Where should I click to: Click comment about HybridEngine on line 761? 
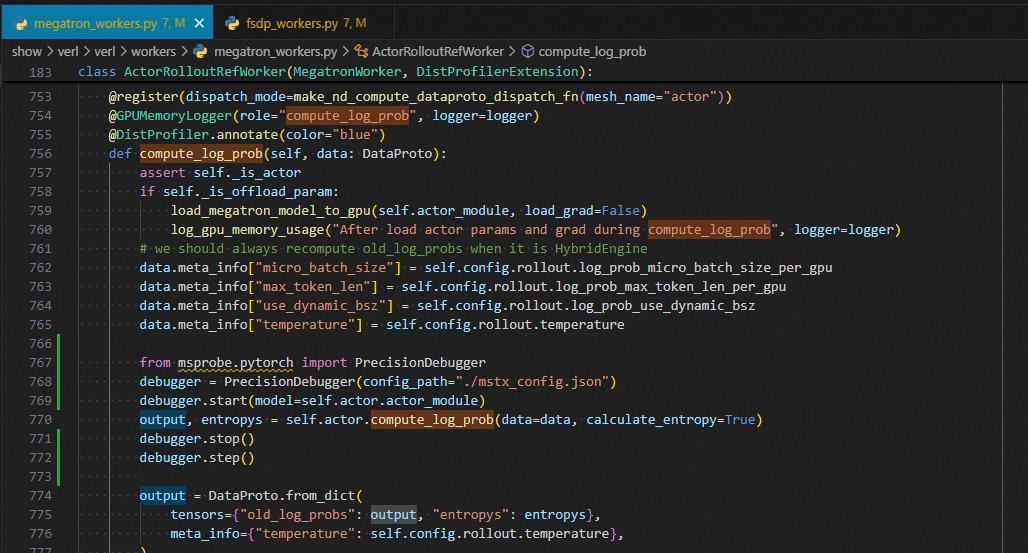pyautogui.click(x=393, y=249)
